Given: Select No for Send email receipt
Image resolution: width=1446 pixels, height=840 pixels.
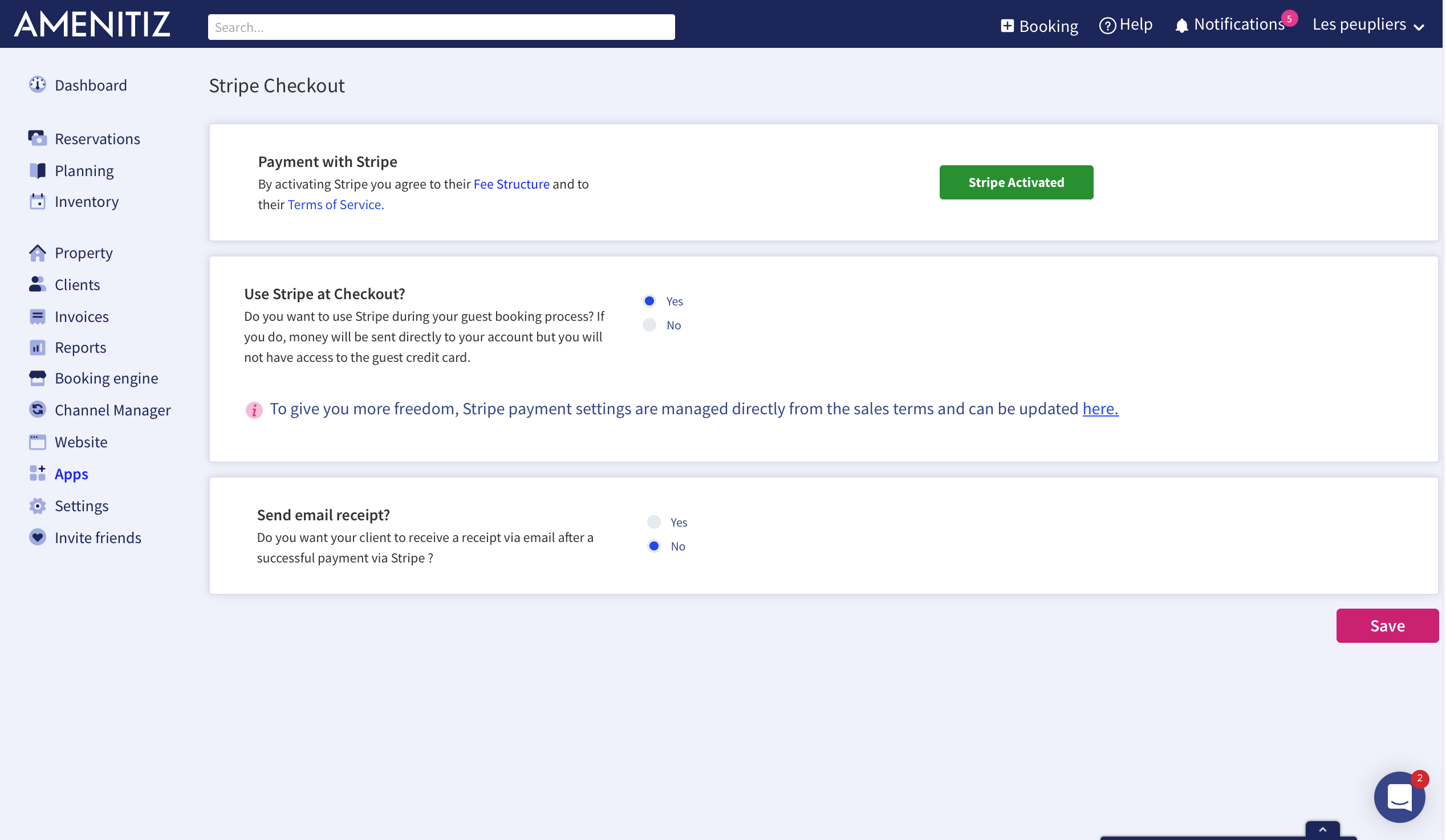Looking at the screenshot, I should [x=653, y=546].
